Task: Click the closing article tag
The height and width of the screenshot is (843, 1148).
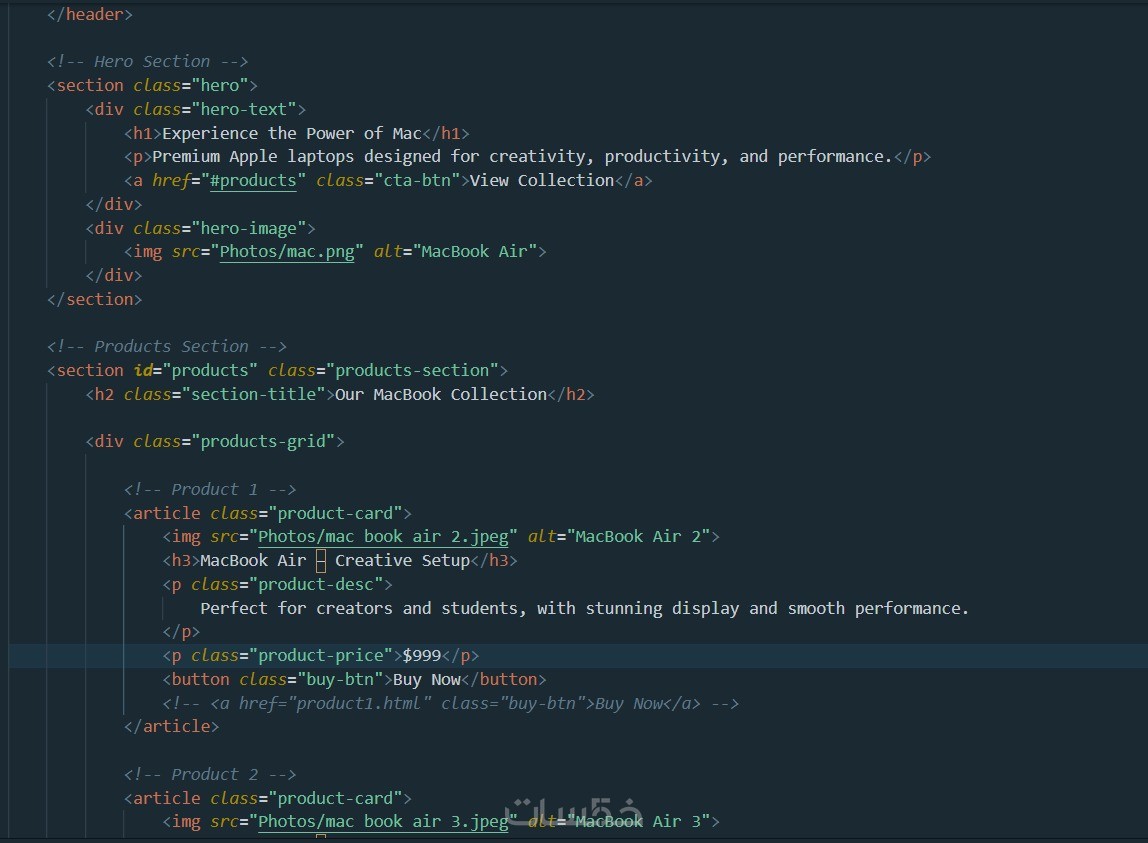Action: point(171,727)
